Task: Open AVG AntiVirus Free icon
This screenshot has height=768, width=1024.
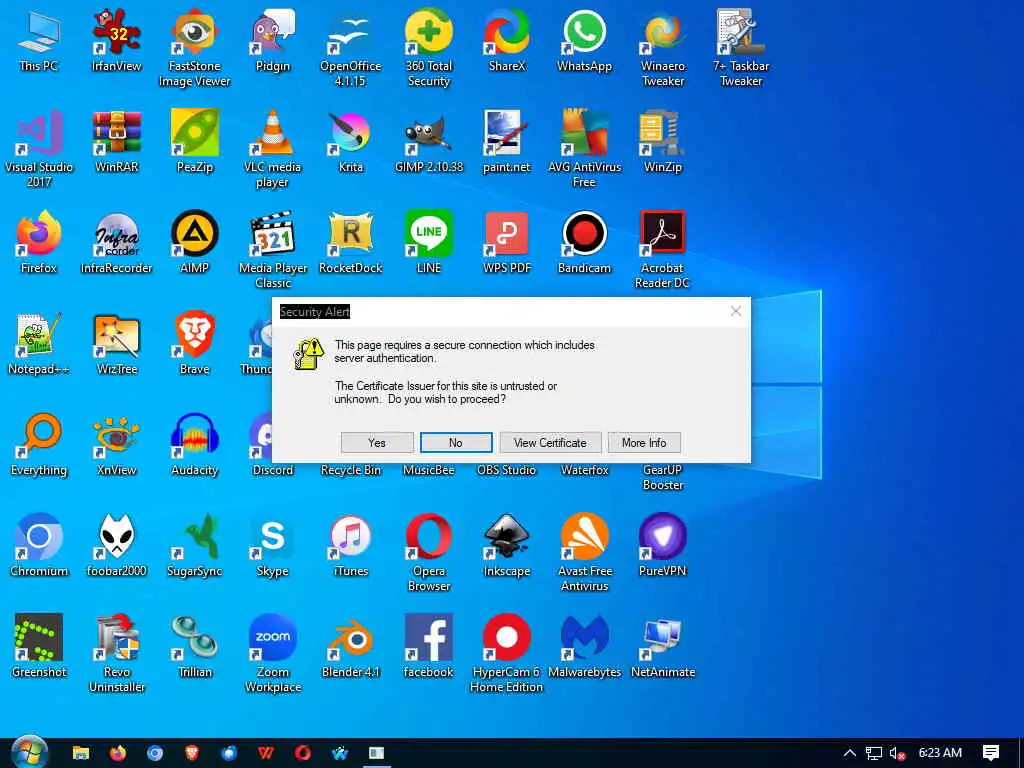Action: (x=584, y=149)
